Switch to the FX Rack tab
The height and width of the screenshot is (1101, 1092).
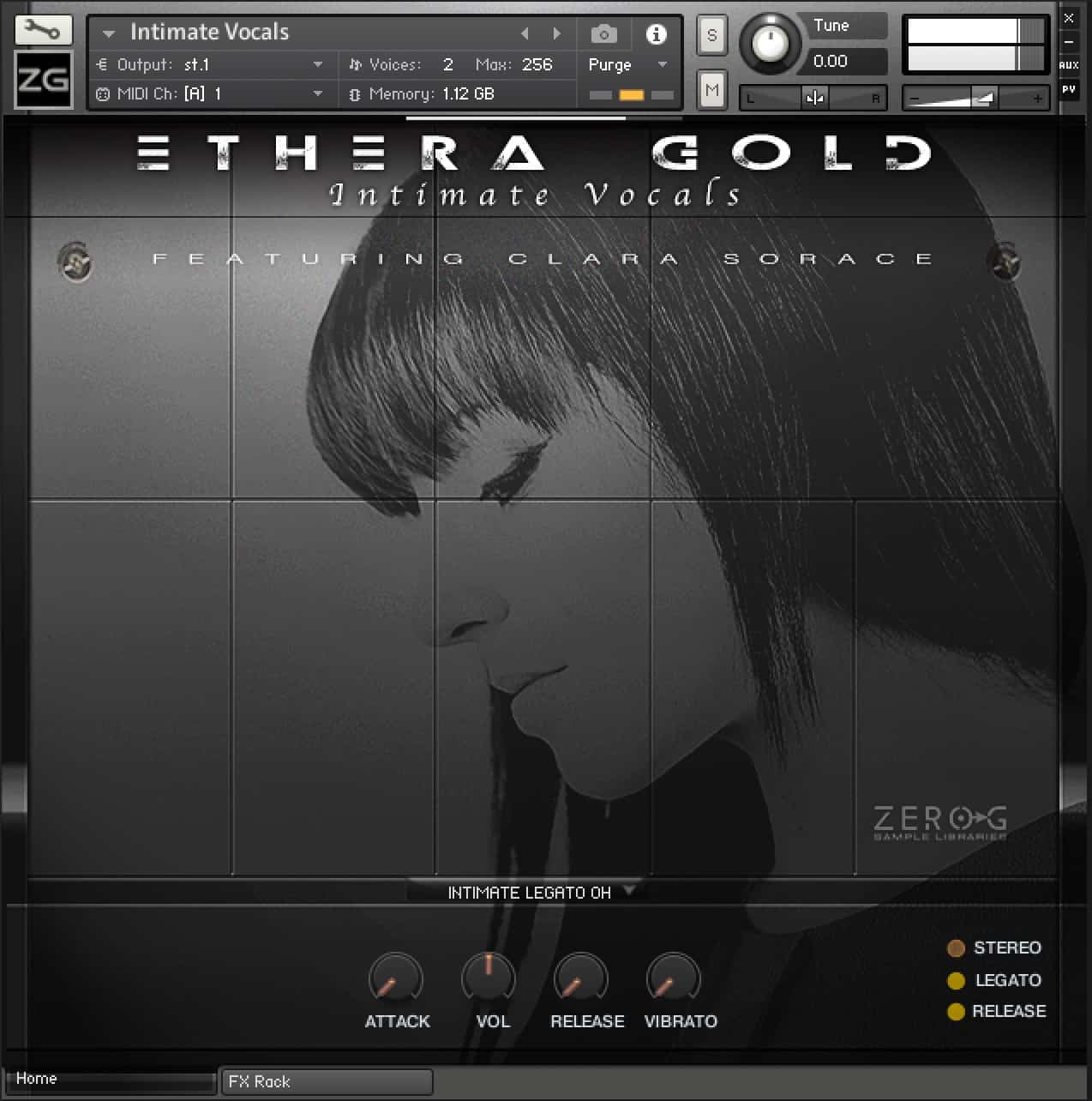(327, 1081)
